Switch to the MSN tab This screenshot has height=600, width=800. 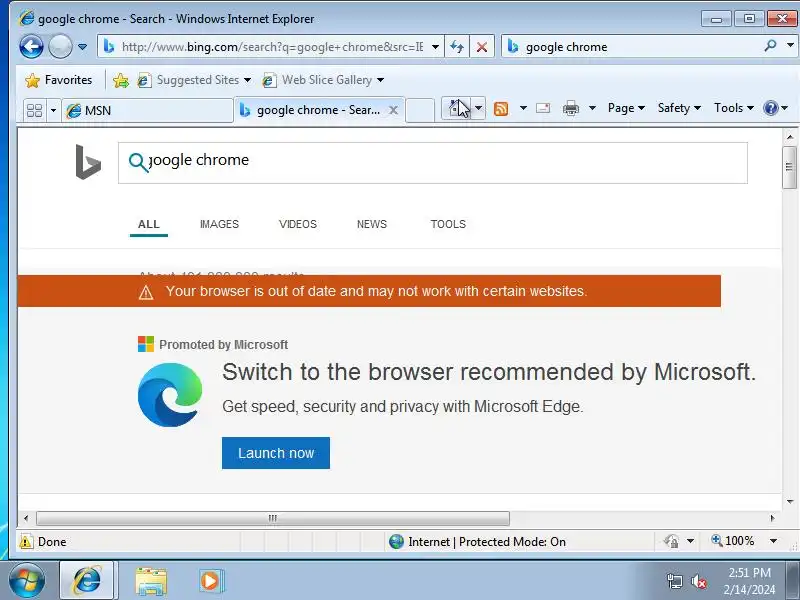point(147,110)
